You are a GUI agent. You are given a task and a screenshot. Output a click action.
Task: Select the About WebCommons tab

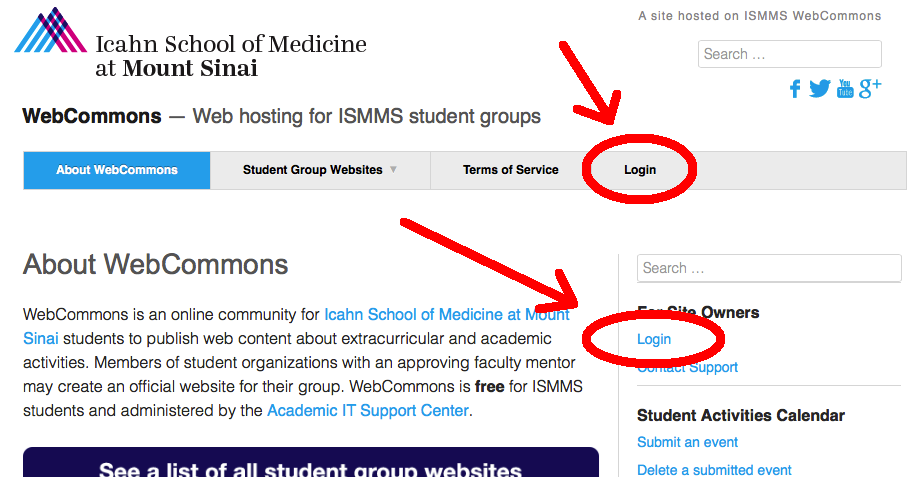coord(117,170)
